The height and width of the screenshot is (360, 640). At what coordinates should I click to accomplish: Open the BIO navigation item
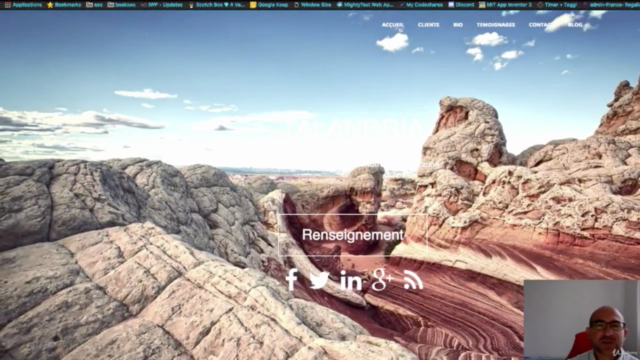point(458,25)
